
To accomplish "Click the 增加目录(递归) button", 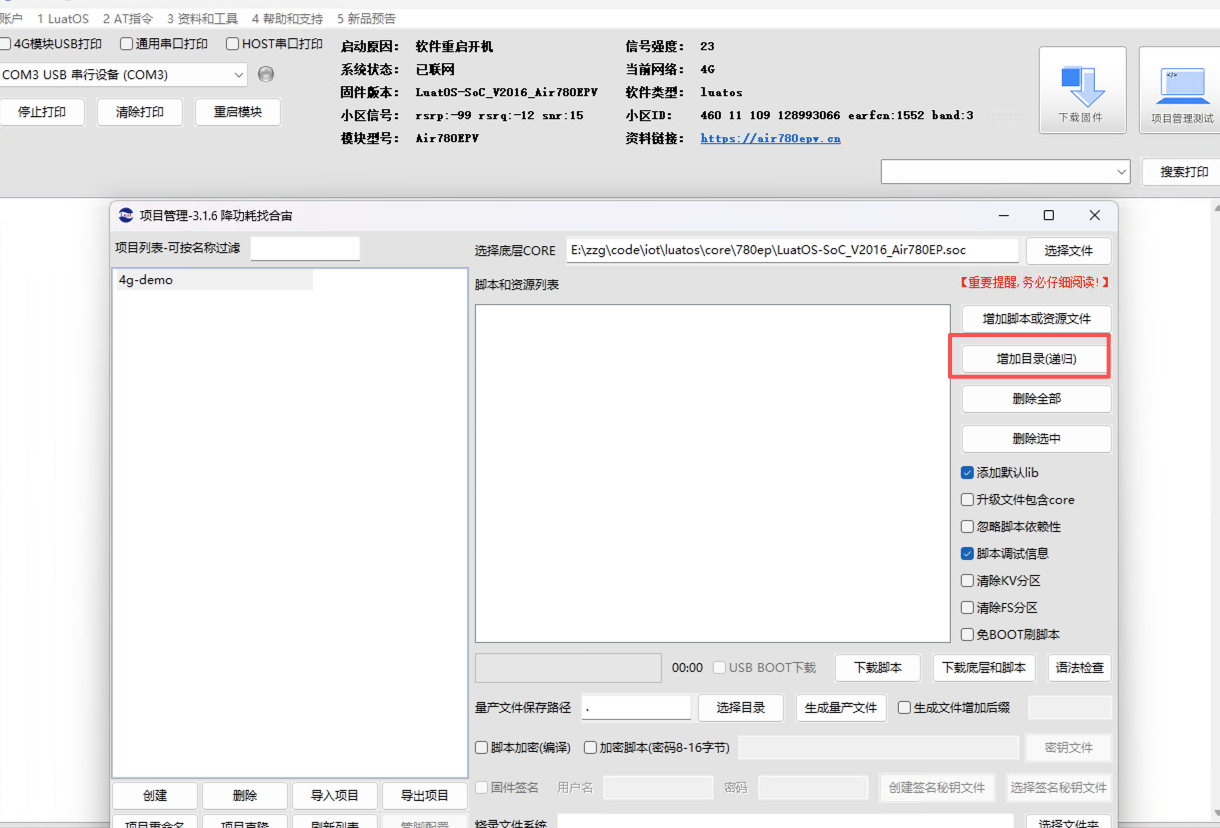I will [x=1036, y=359].
